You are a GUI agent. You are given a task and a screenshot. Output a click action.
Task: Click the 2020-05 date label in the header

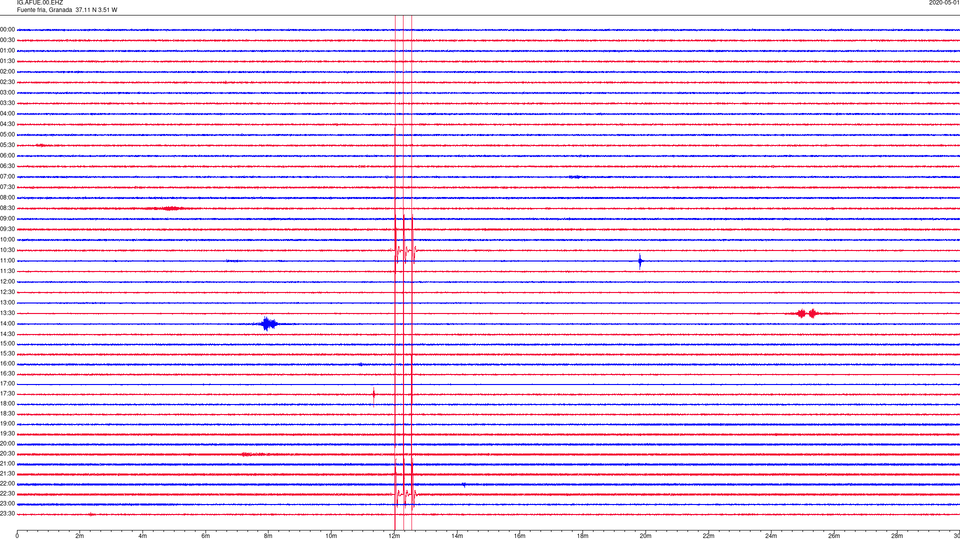click(x=944, y=3)
